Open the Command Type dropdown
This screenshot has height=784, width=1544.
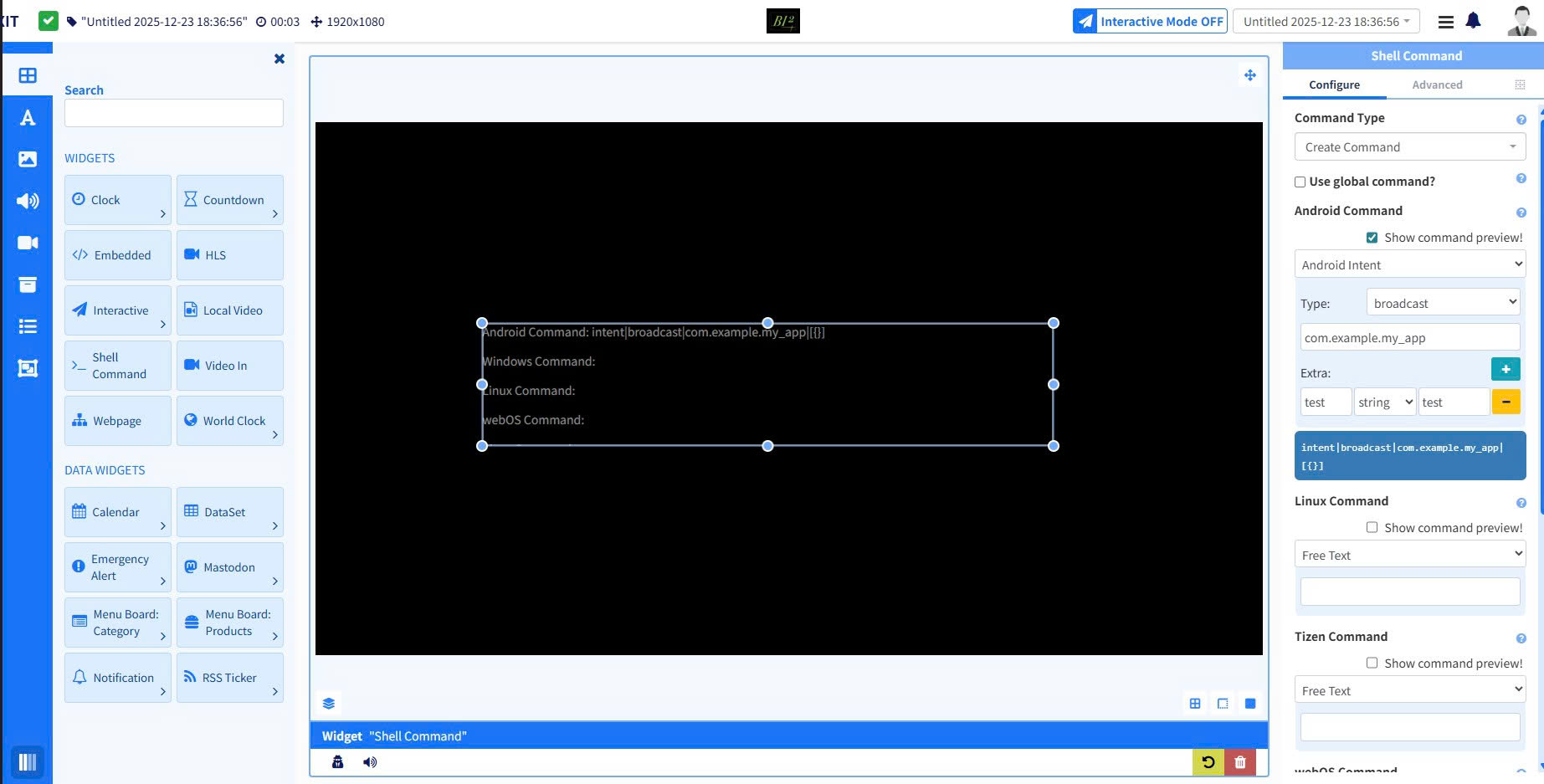tap(1409, 147)
